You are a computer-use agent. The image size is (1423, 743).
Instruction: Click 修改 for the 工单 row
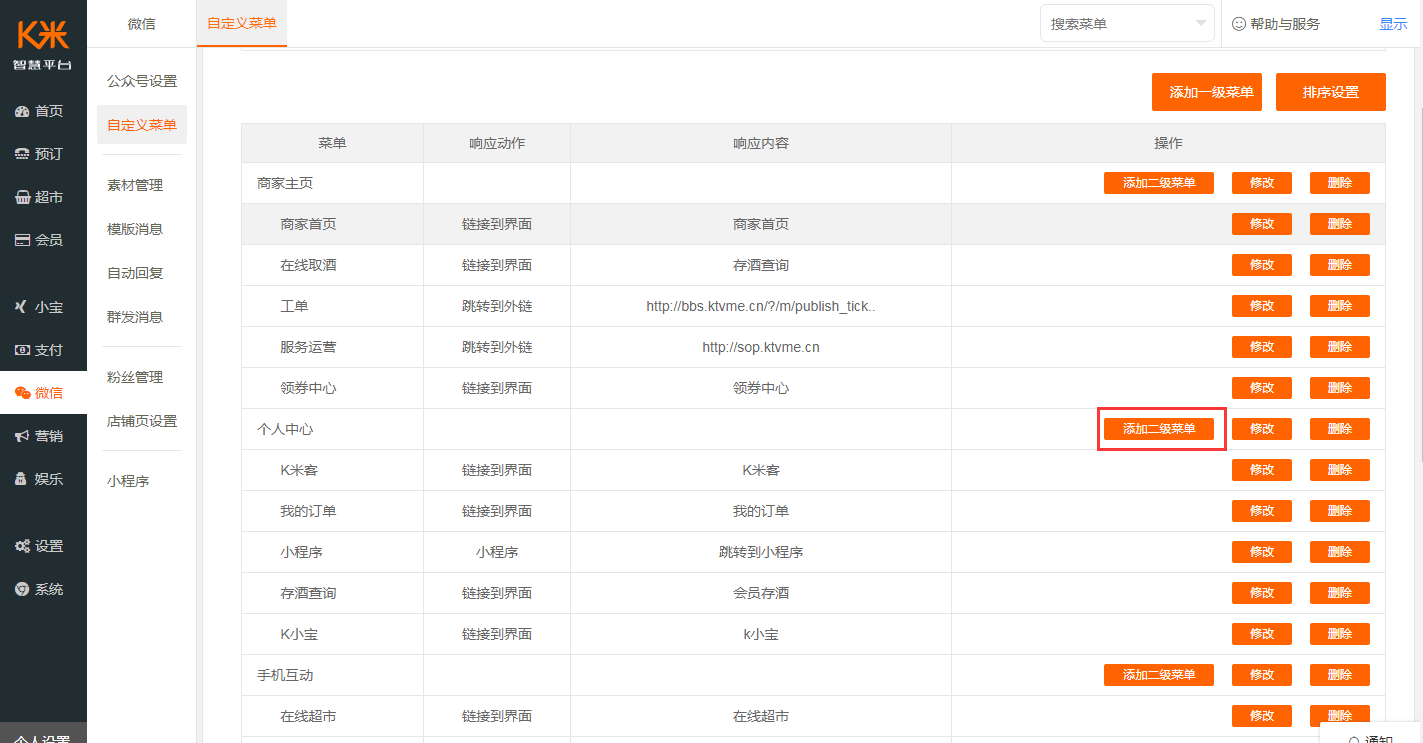(x=1262, y=306)
